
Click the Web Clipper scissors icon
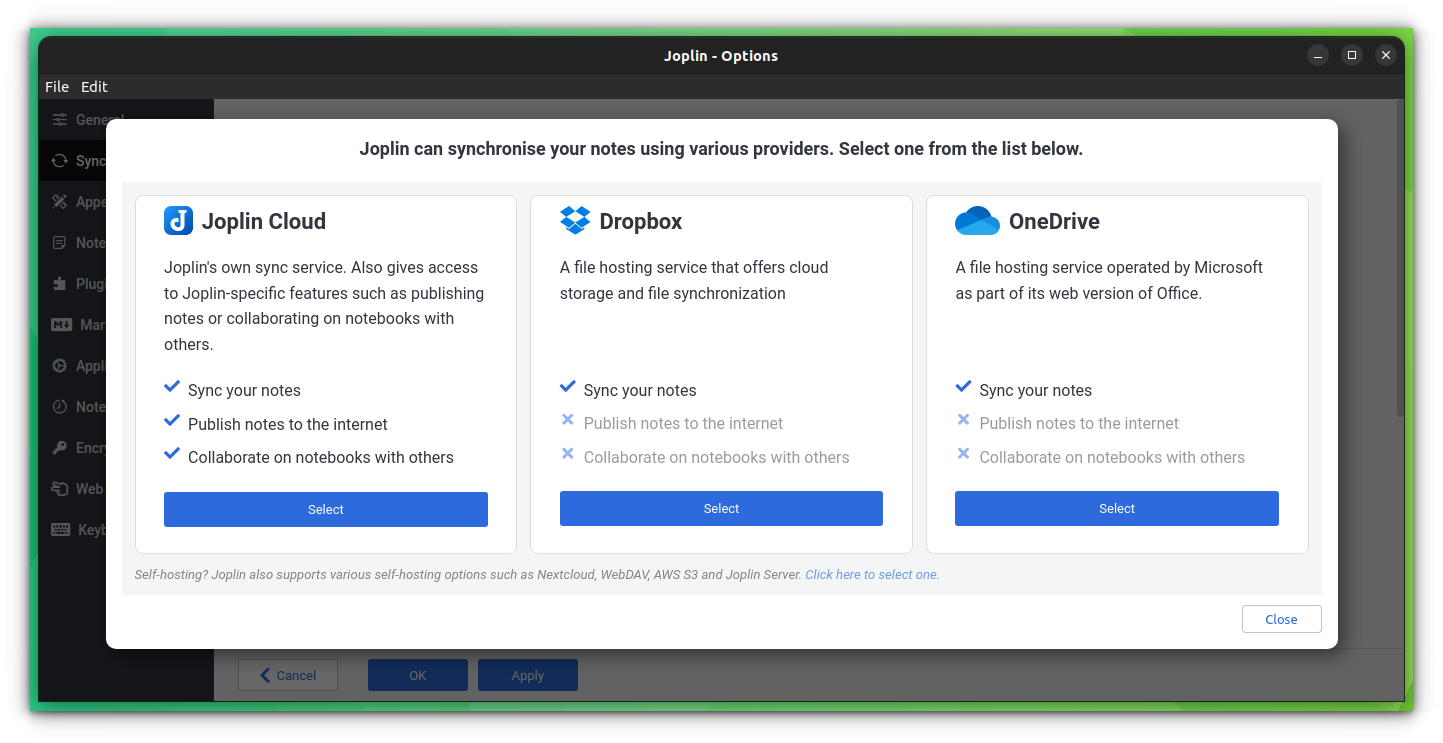tap(60, 489)
